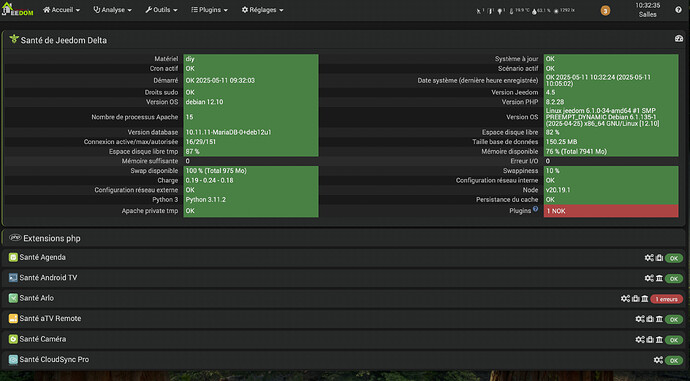Screen dimensions: 690x381
Task: Open the Réglages menu in navbar
Action: (262, 10)
